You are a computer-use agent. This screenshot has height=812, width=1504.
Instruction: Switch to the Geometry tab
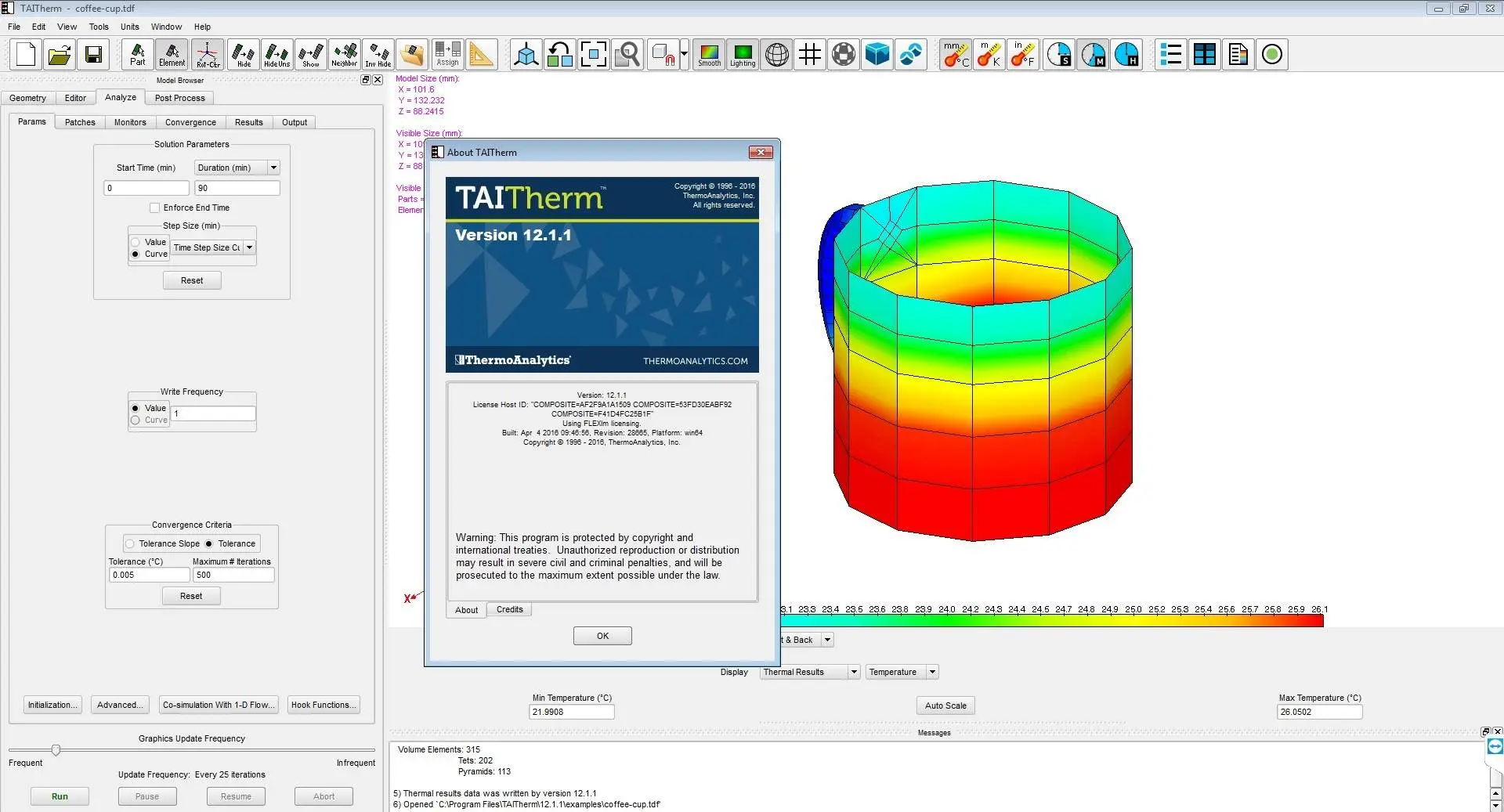click(27, 98)
